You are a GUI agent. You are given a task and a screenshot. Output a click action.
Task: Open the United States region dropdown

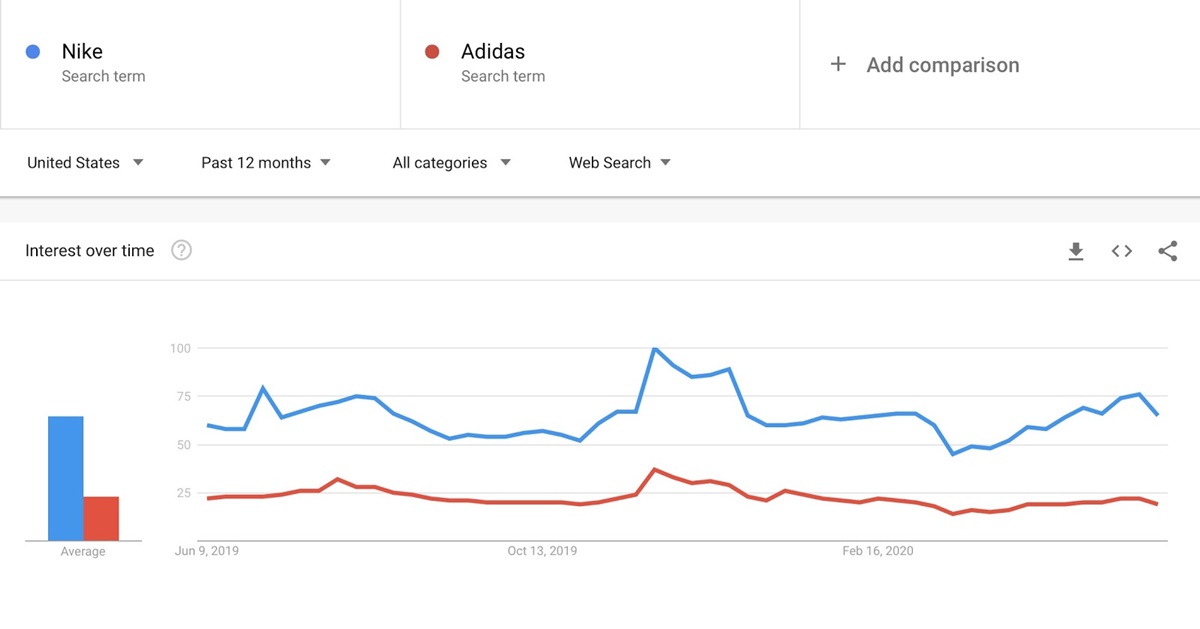(x=85, y=162)
